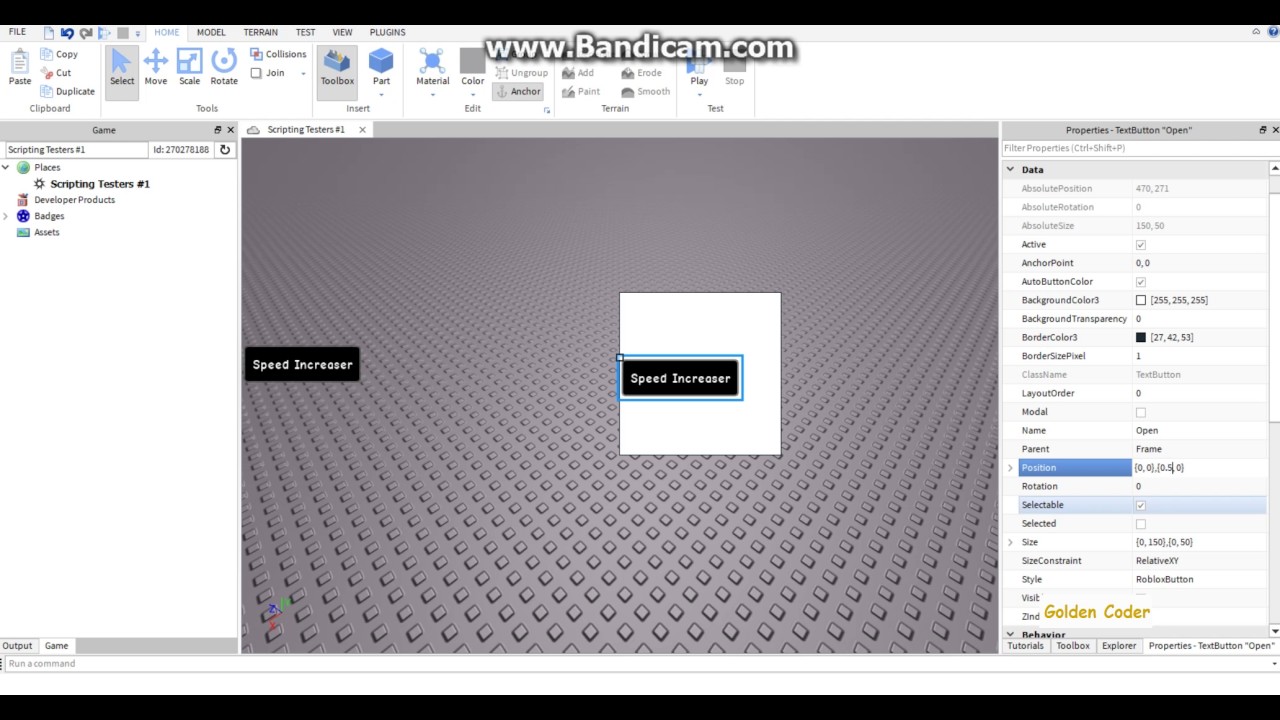Click the Color icon
The height and width of the screenshot is (720, 1280).
472,61
